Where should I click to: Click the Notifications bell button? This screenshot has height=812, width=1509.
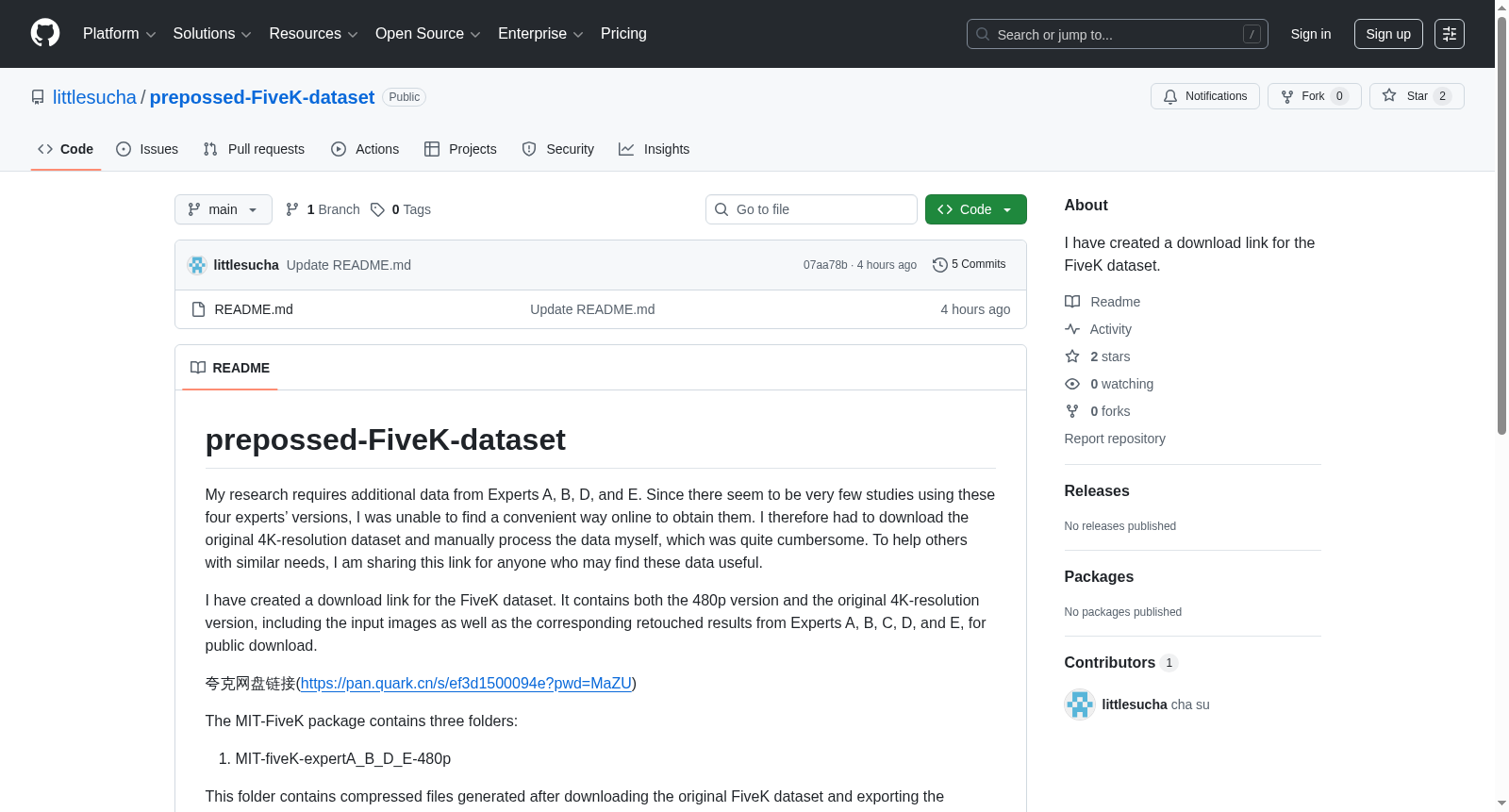pyautogui.click(x=1205, y=96)
